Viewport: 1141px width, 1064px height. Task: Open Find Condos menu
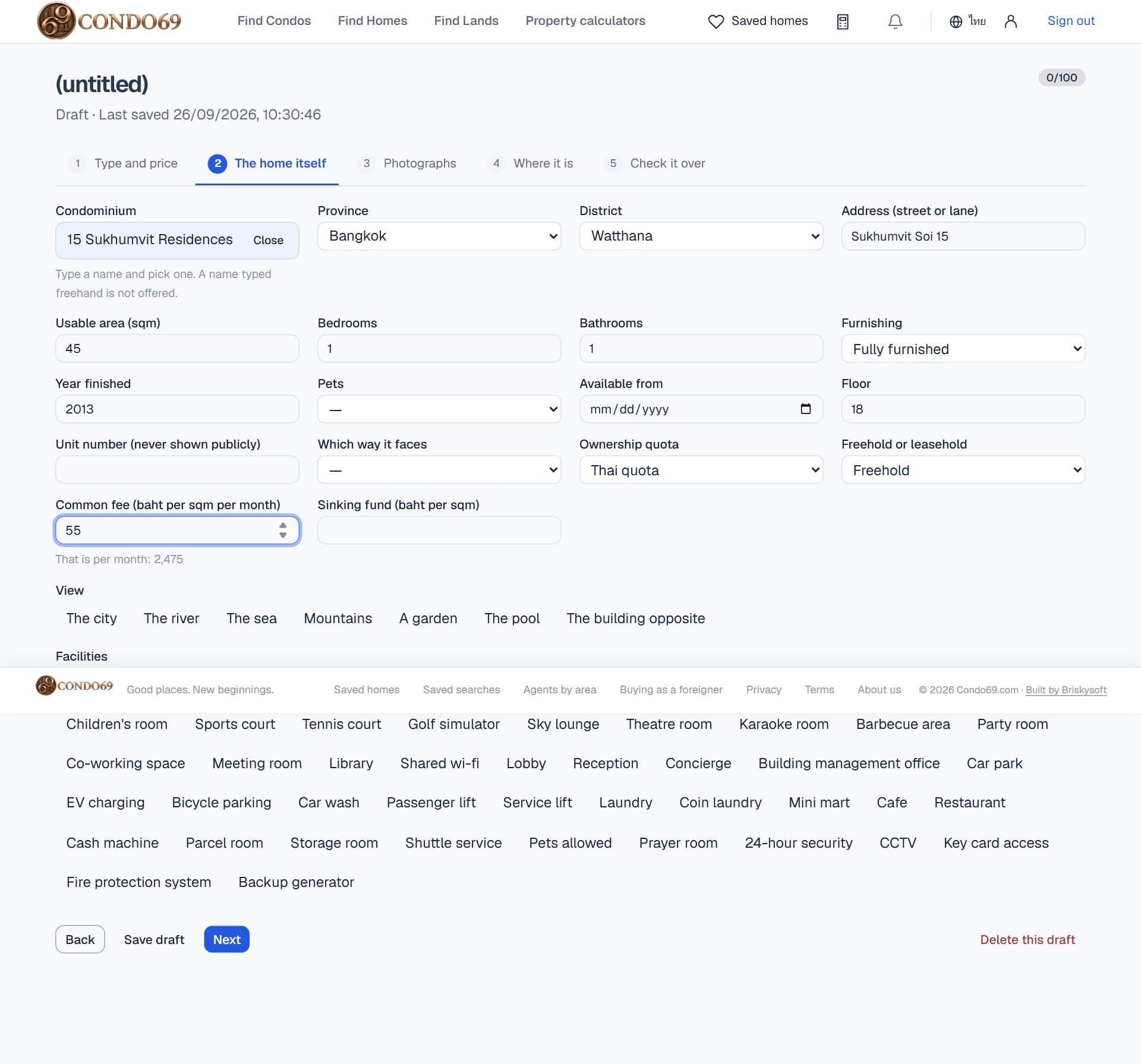(x=274, y=21)
